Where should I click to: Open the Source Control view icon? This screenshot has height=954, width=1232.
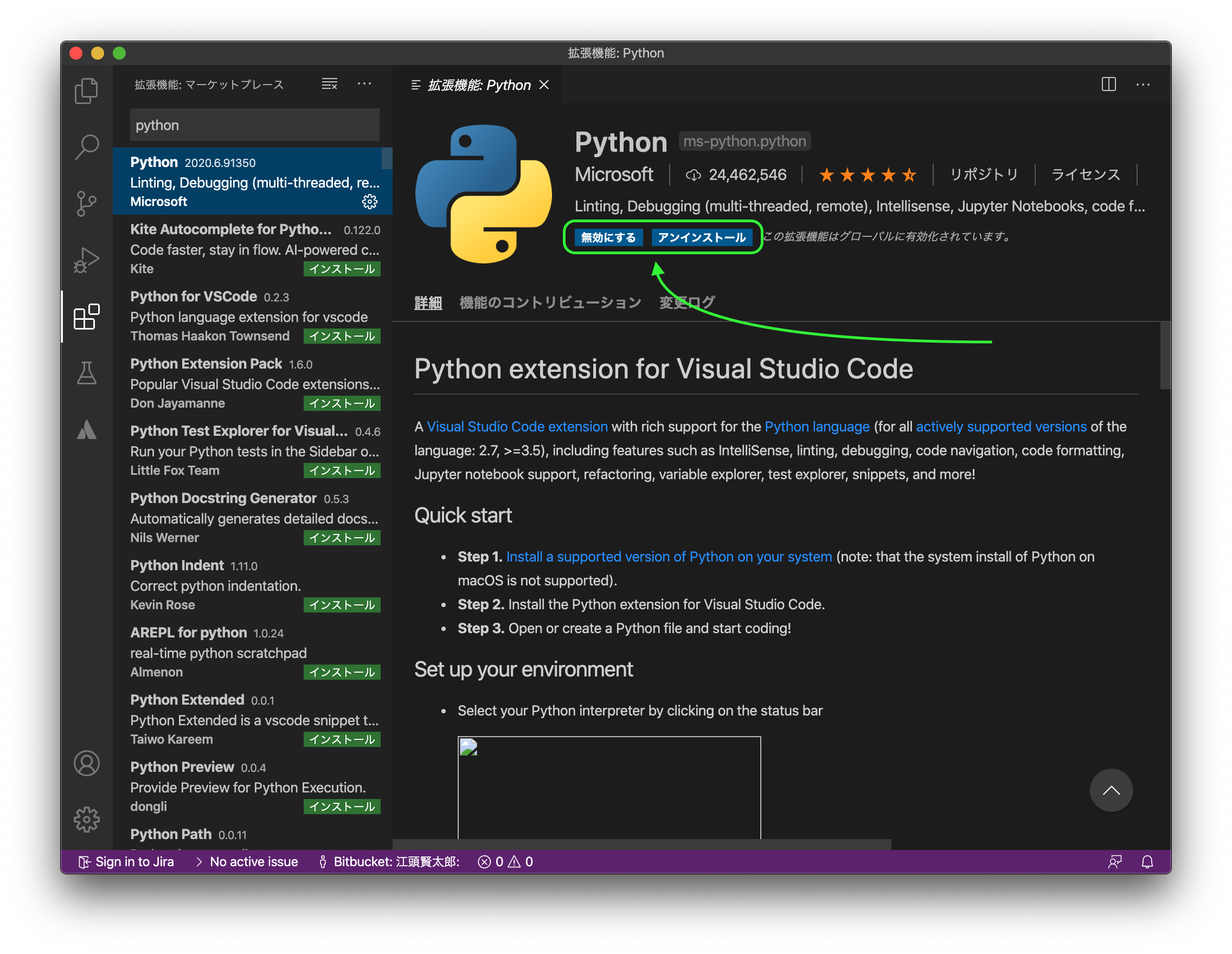tap(86, 204)
